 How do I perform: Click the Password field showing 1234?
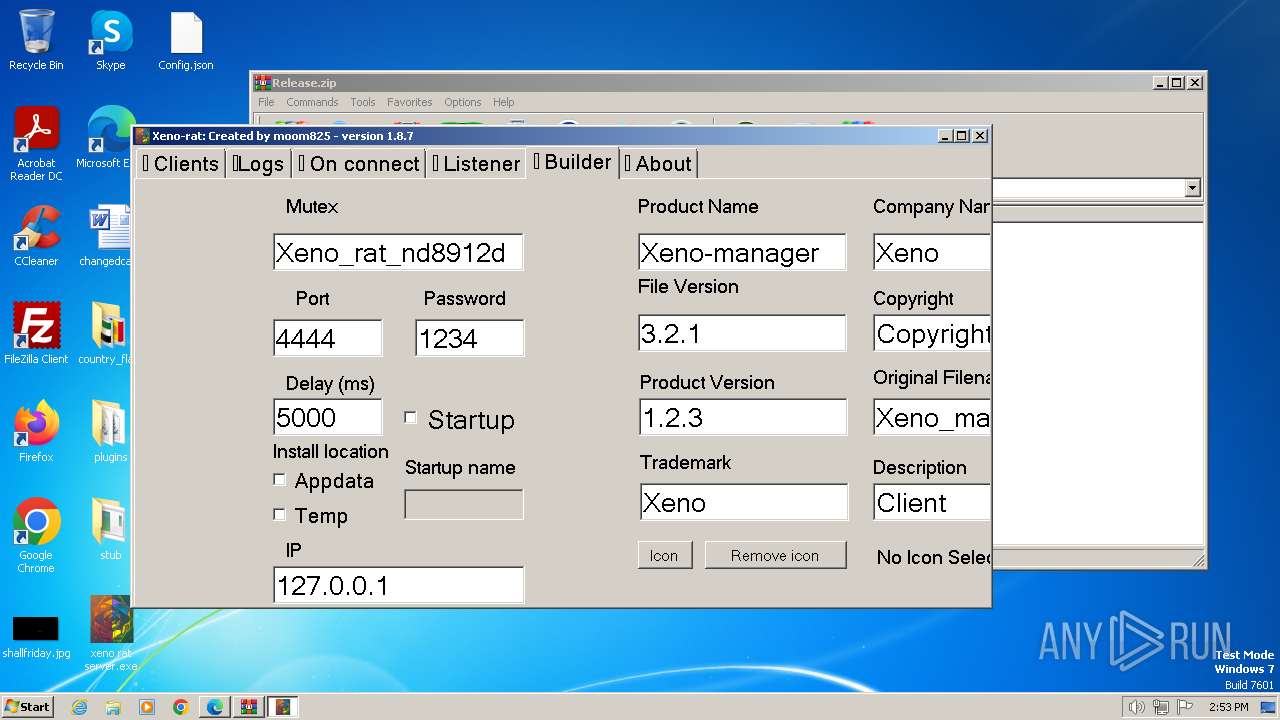470,338
